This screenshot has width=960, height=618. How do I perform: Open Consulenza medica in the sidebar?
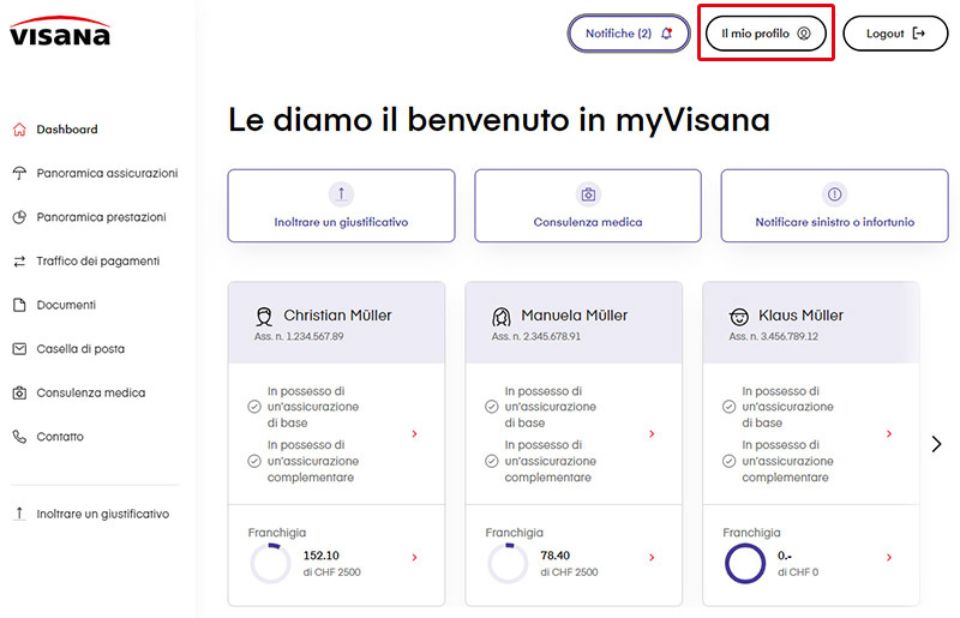point(90,393)
